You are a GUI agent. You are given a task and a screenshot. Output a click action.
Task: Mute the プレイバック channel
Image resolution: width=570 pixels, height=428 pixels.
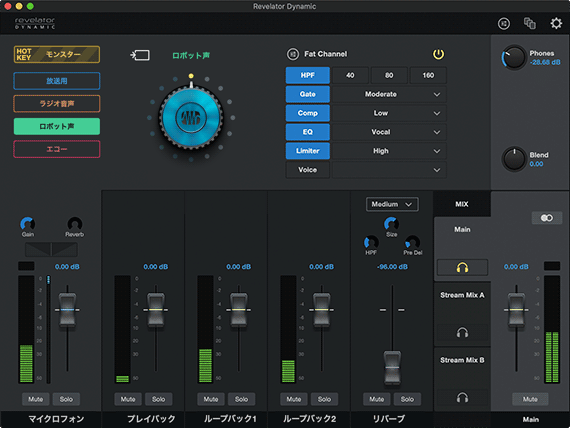coord(128,399)
